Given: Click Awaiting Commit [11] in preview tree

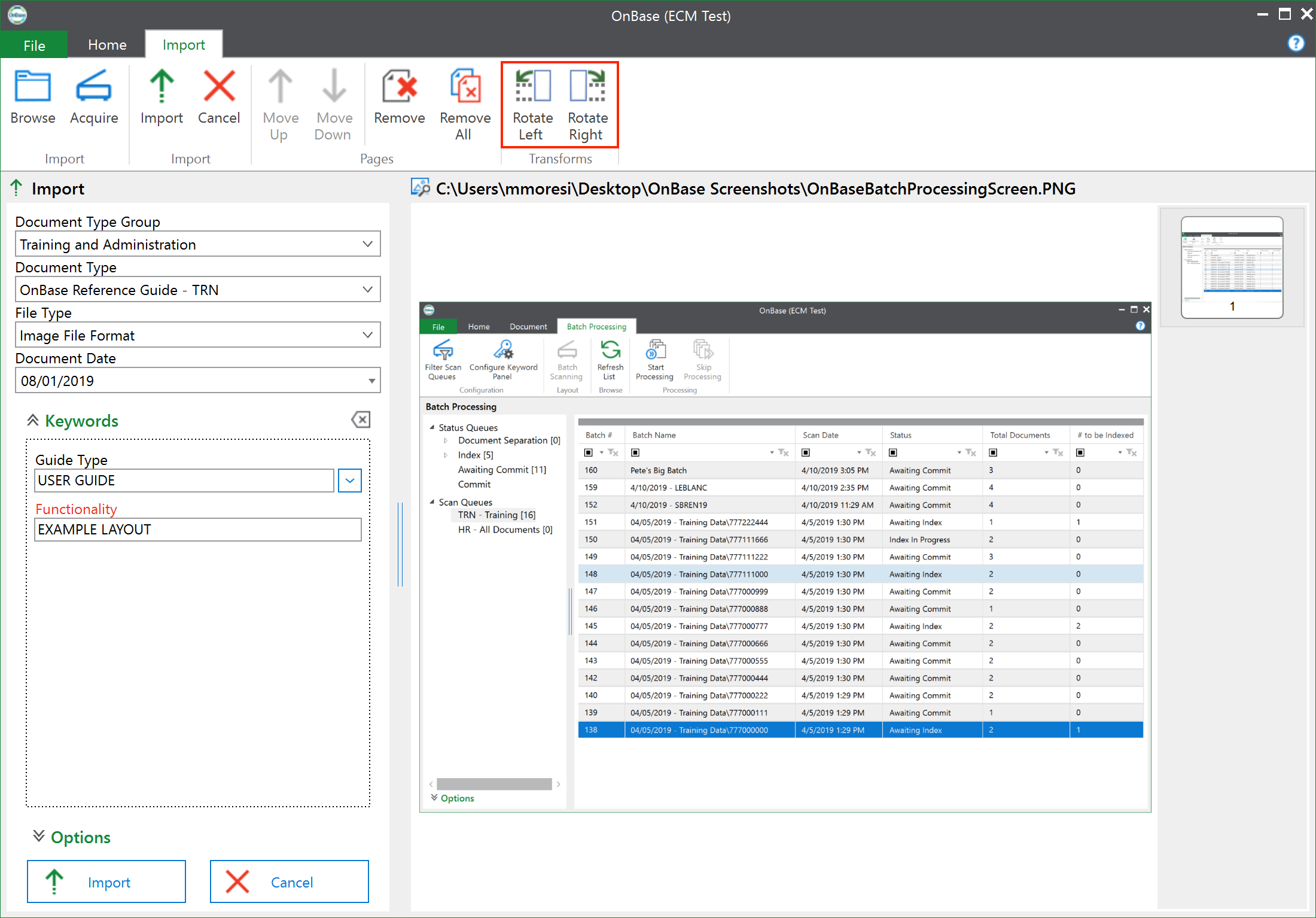Looking at the screenshot, I should 502,470.
